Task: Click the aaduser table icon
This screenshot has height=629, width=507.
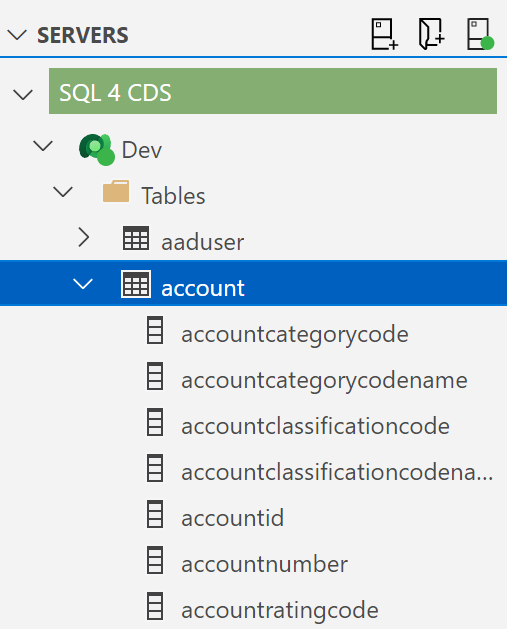Action: (x=136, y=238)
